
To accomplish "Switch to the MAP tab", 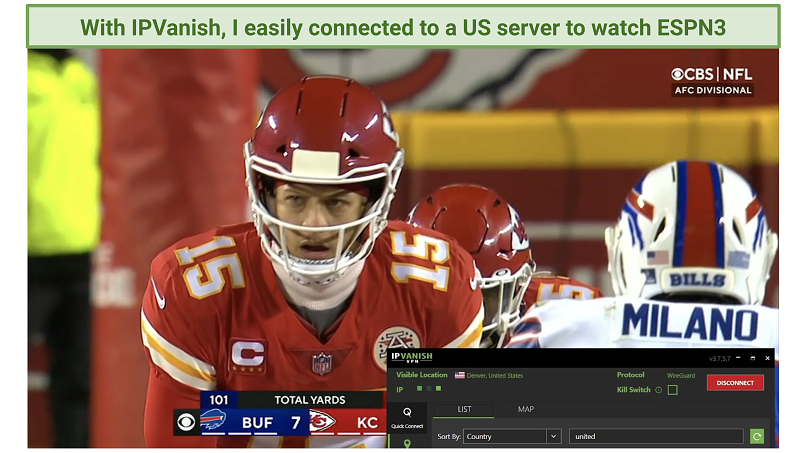I will [x=526, y=409].
